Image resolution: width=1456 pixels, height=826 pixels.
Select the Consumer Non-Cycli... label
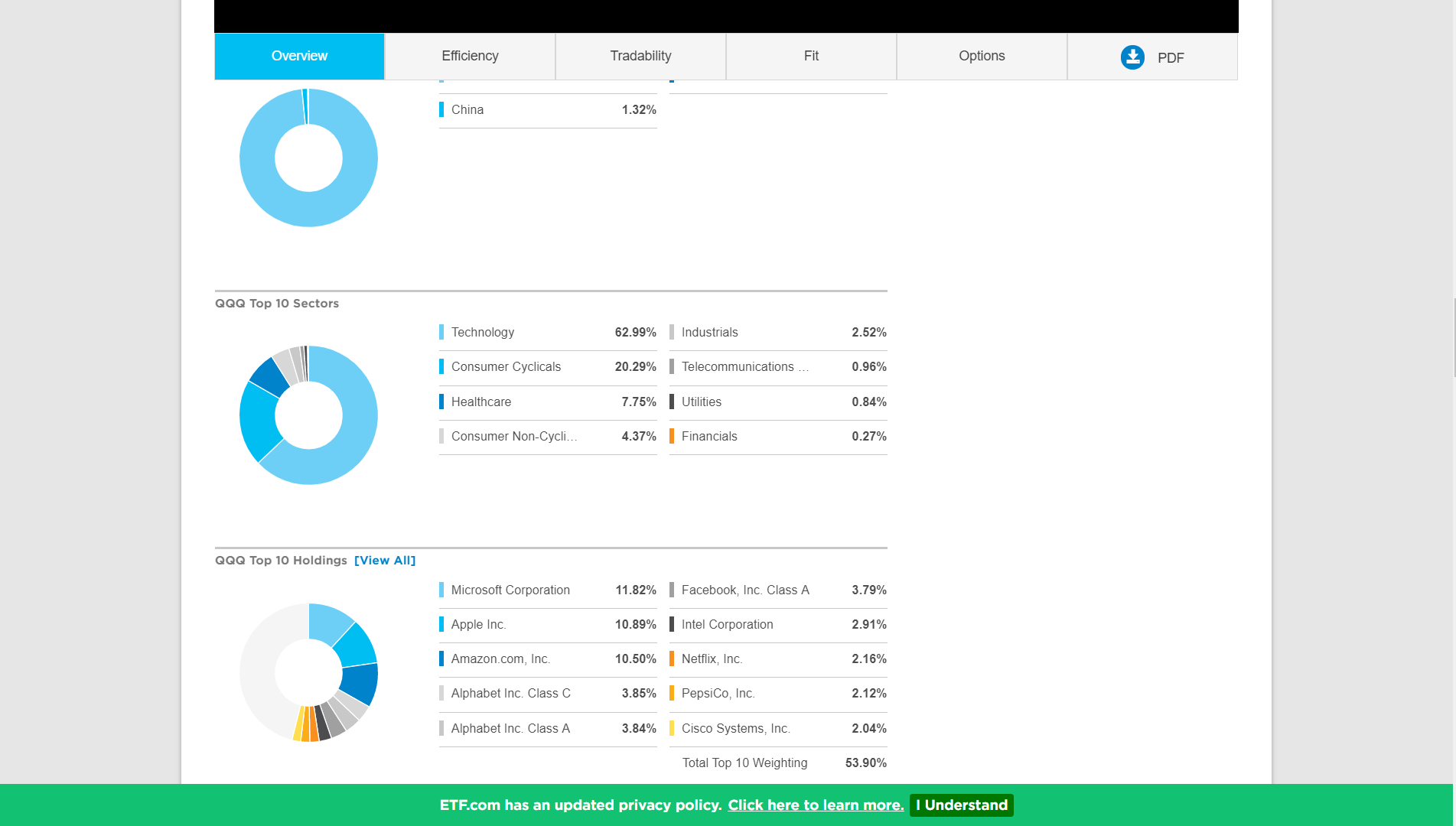(x=514, y=436)
